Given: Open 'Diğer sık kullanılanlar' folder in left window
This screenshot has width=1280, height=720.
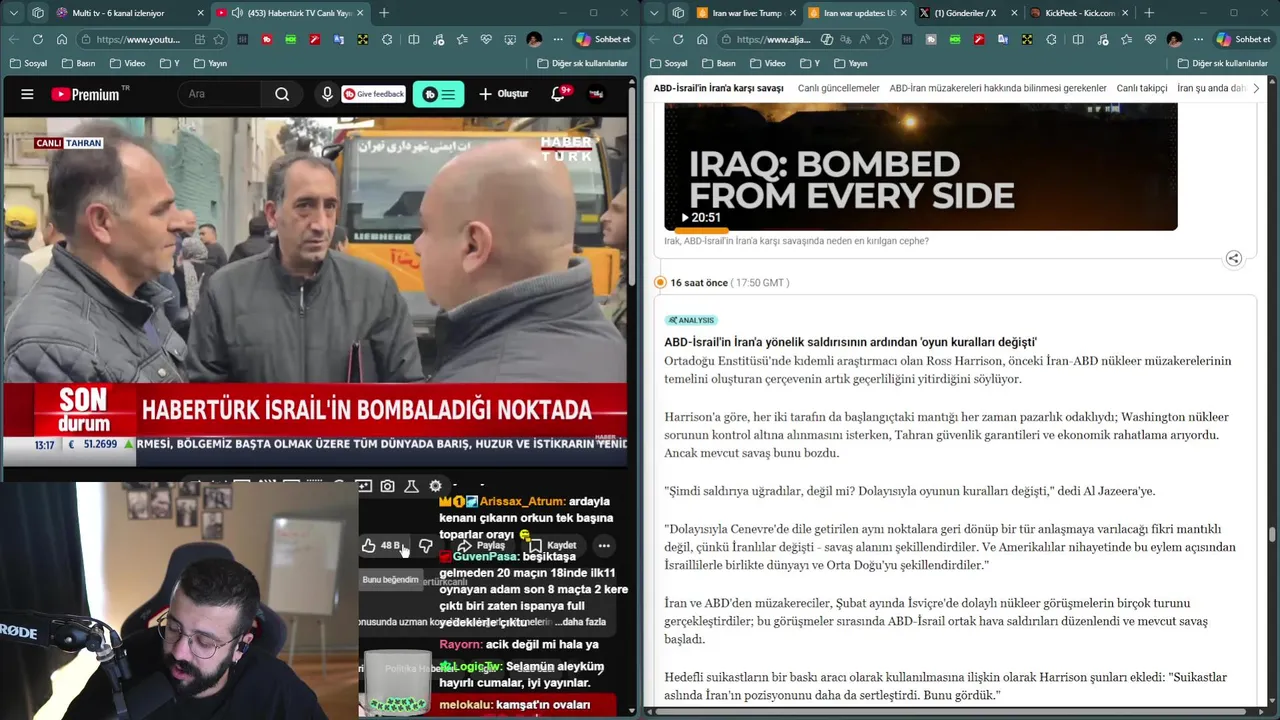Looking at the screenshot, I should (x=582, y=63).
